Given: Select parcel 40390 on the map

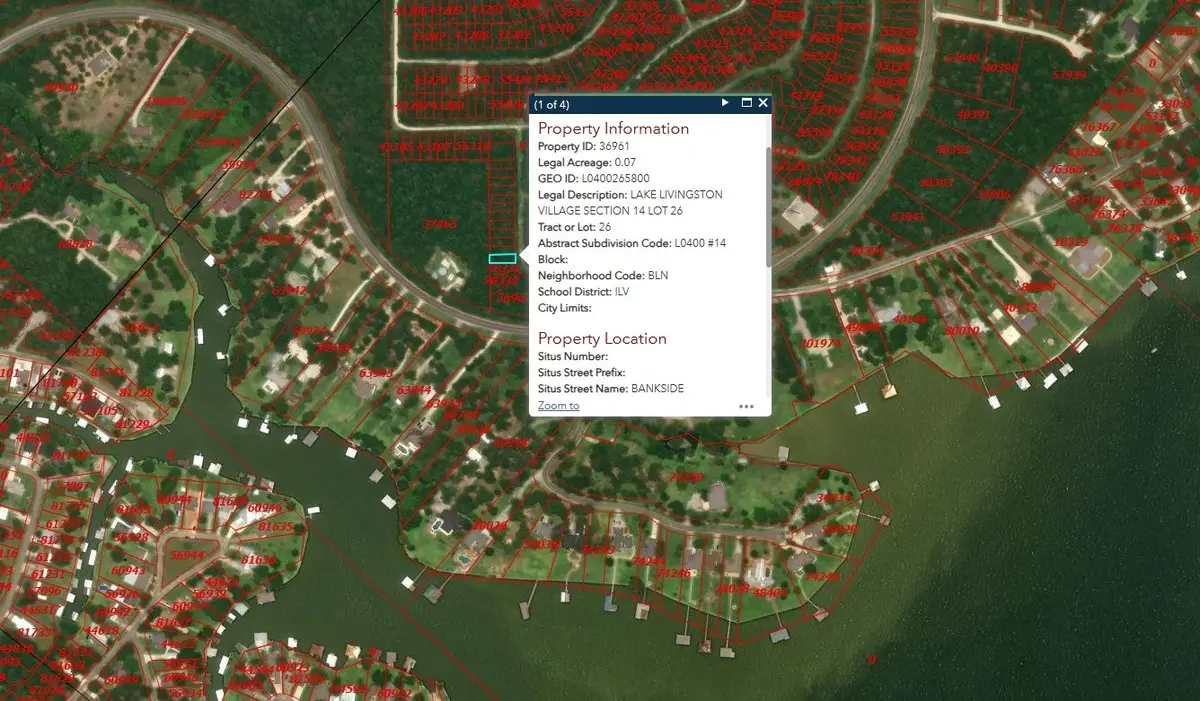Looking at the screenshot, I should coord(999,67).
